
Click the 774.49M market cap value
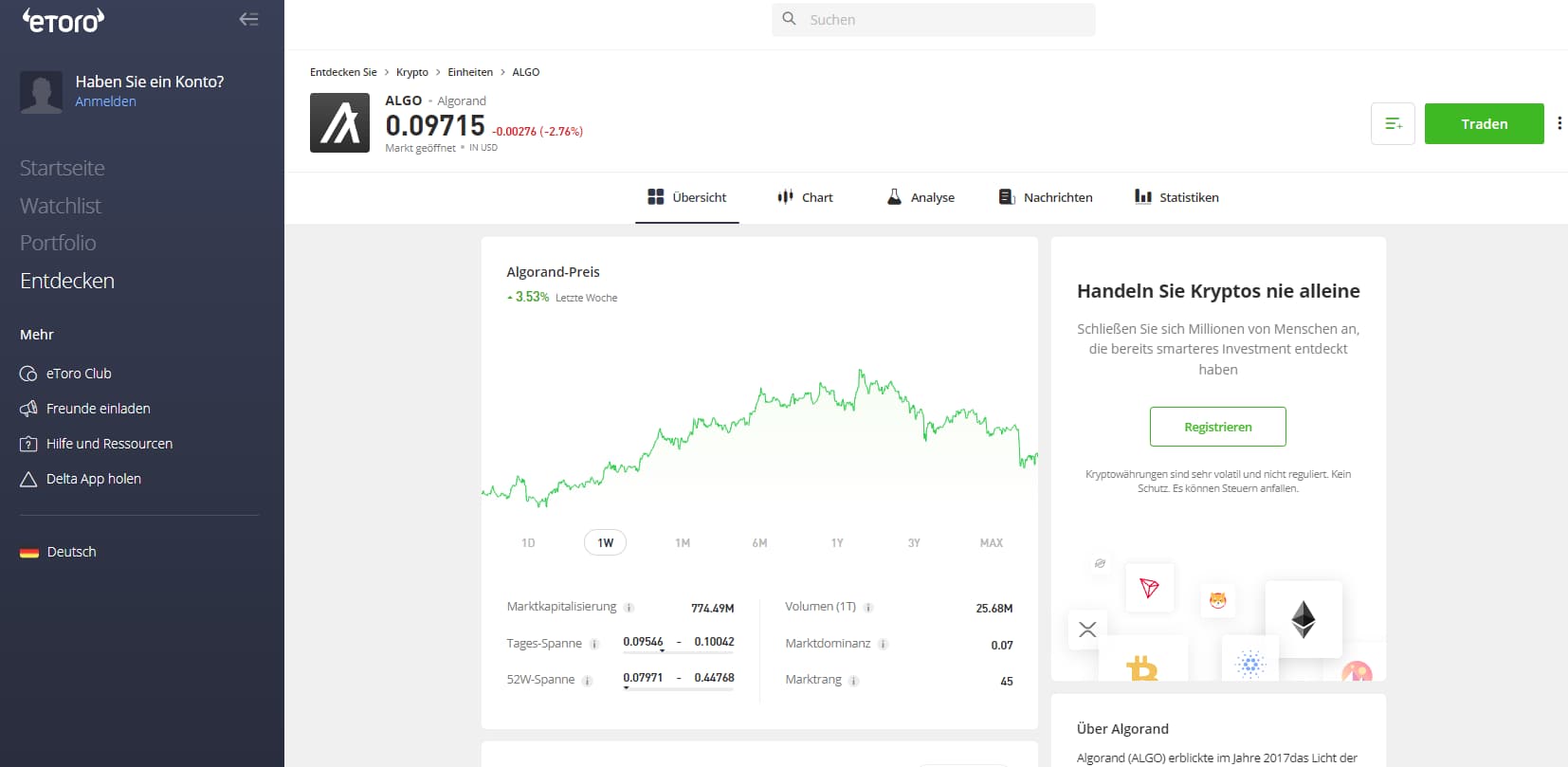[x=713, y=608]
